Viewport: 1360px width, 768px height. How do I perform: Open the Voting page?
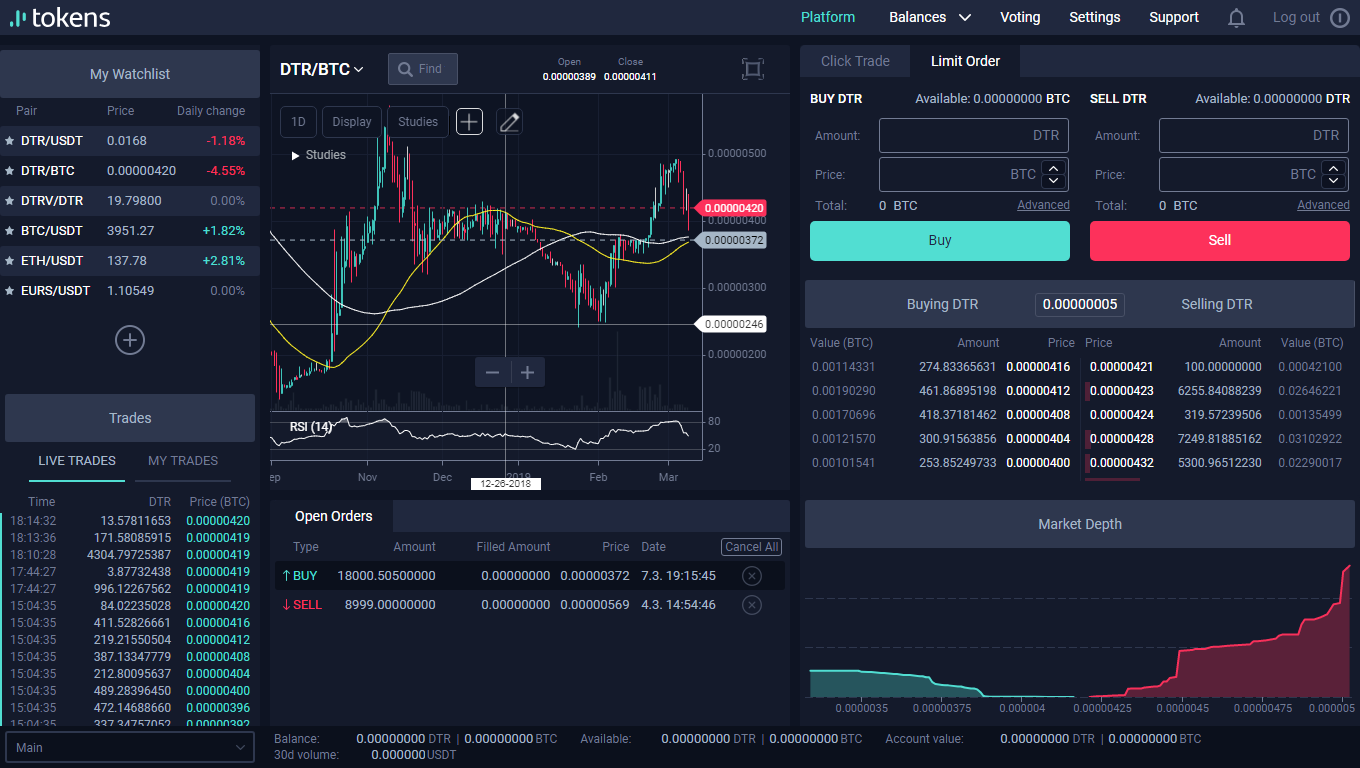pos(1020,17)
